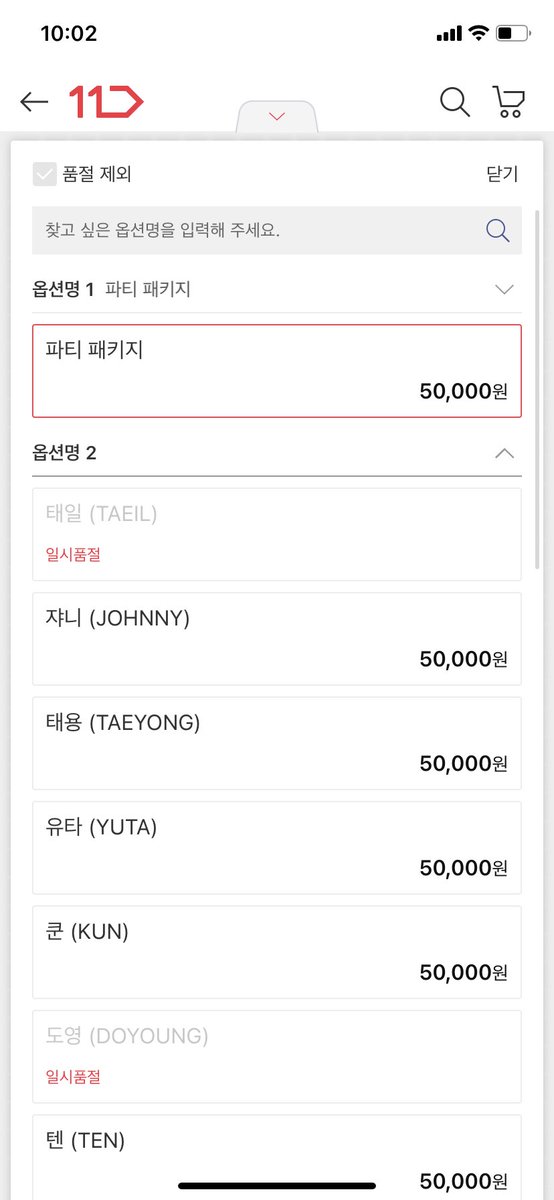554x1200 pixels.
Task: Tap sold-out 태일 (TAEIL) option
Action: (277, 534)
